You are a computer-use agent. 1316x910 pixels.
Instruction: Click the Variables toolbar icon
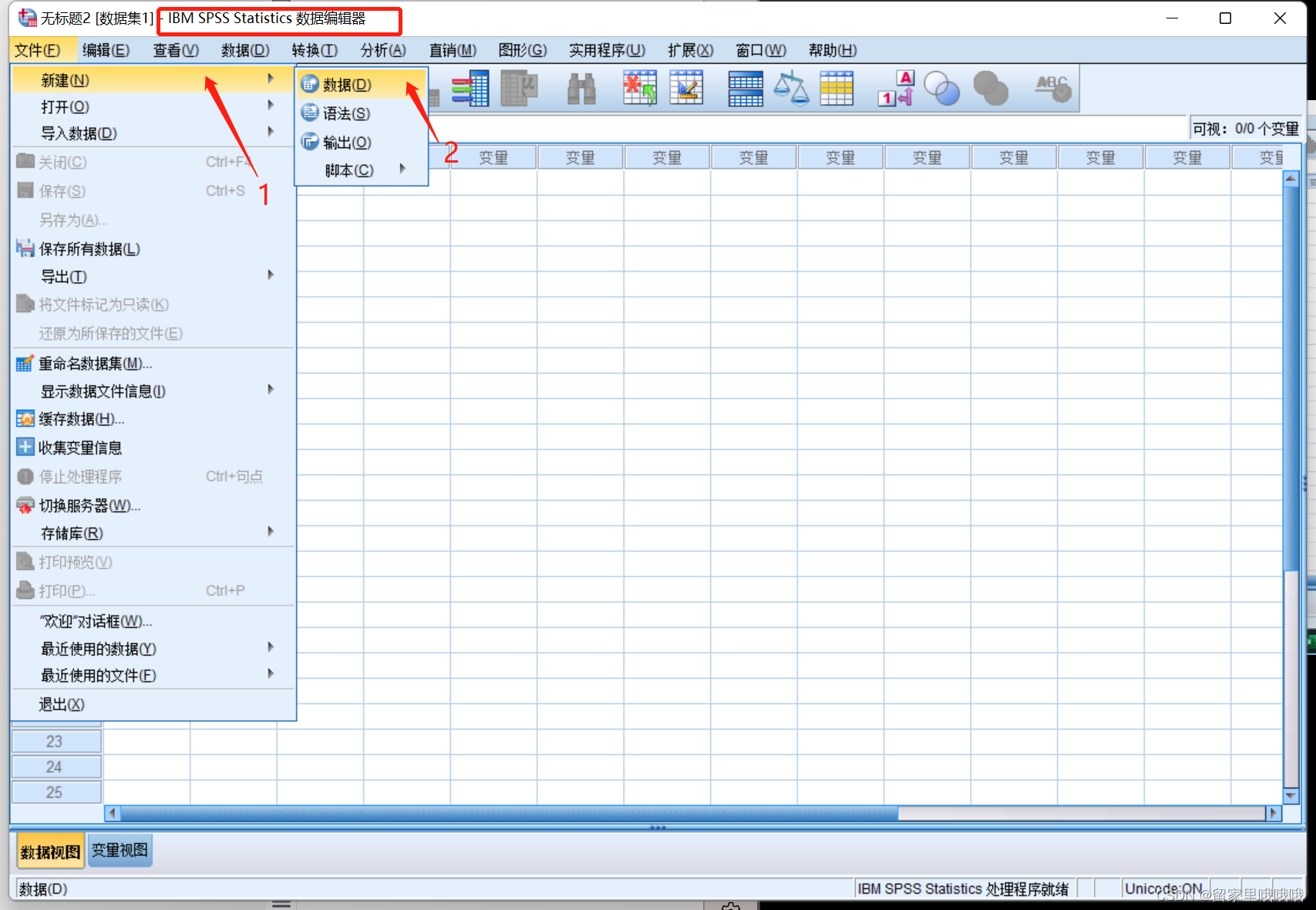coord(470,89)
